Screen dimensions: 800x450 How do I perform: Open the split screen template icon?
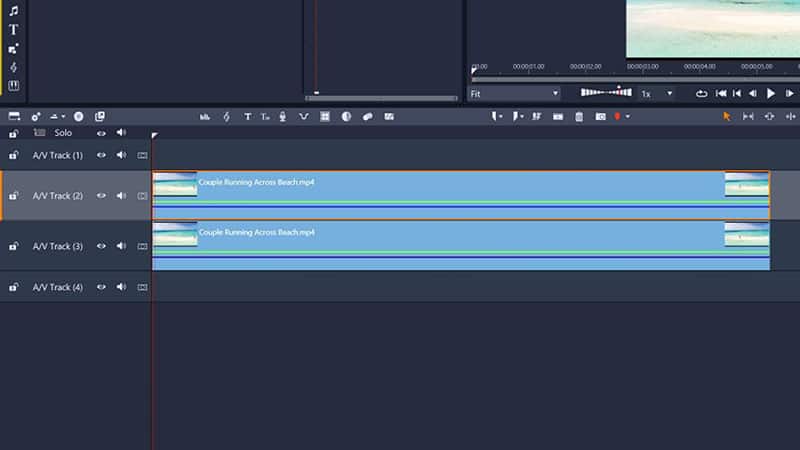[389, 117]
